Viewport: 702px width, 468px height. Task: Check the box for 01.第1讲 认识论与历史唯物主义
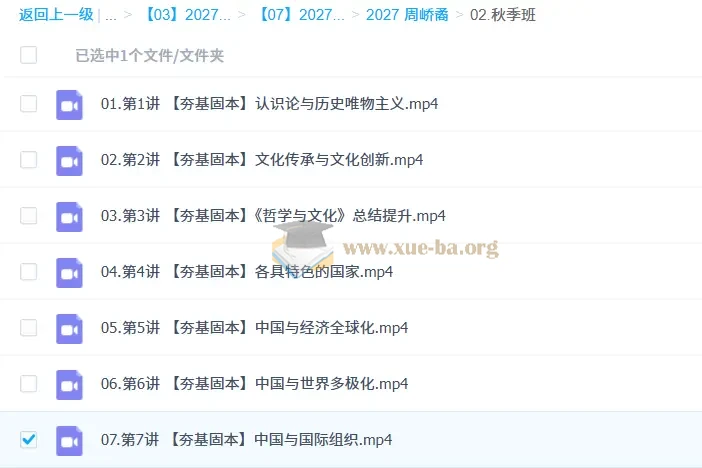coord(29,103)
